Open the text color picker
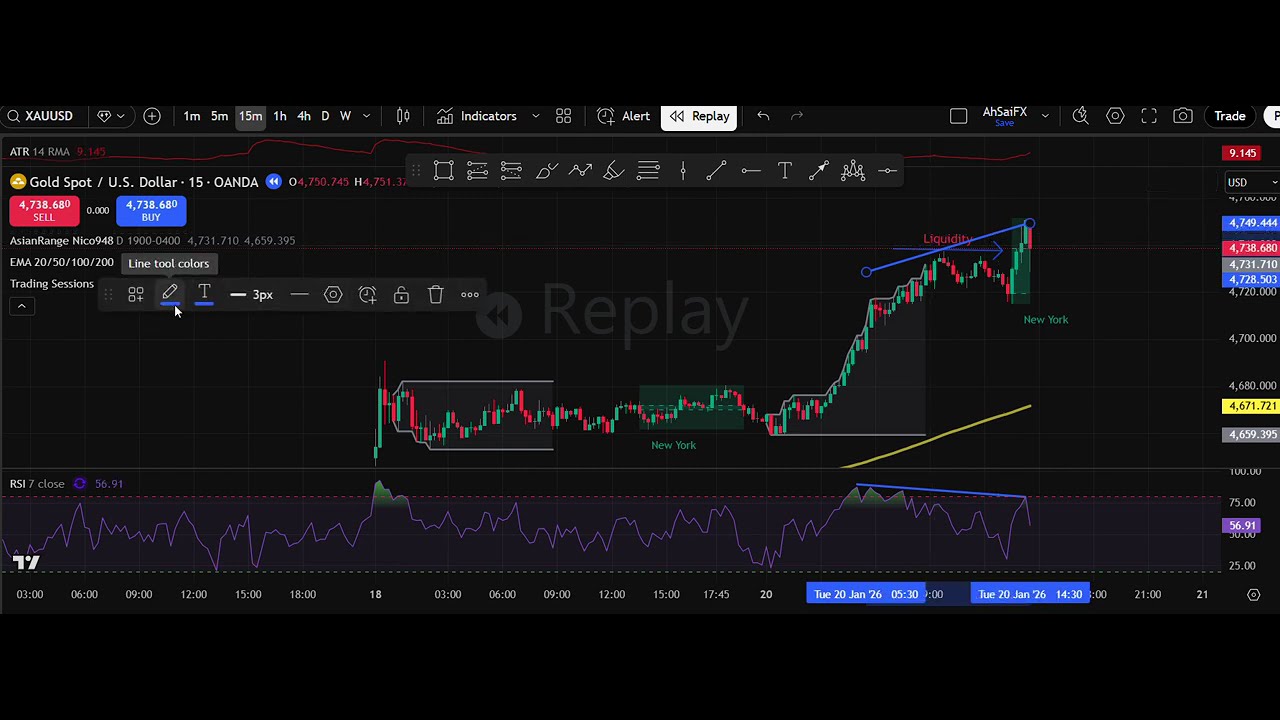Screen dimensions: 1280x720 (x=204, y=295)
